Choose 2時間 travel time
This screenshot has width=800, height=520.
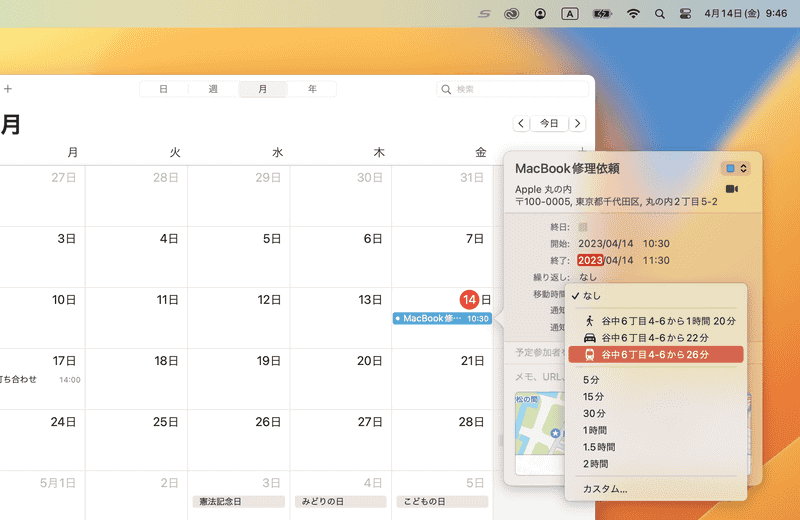coord(656,464)
